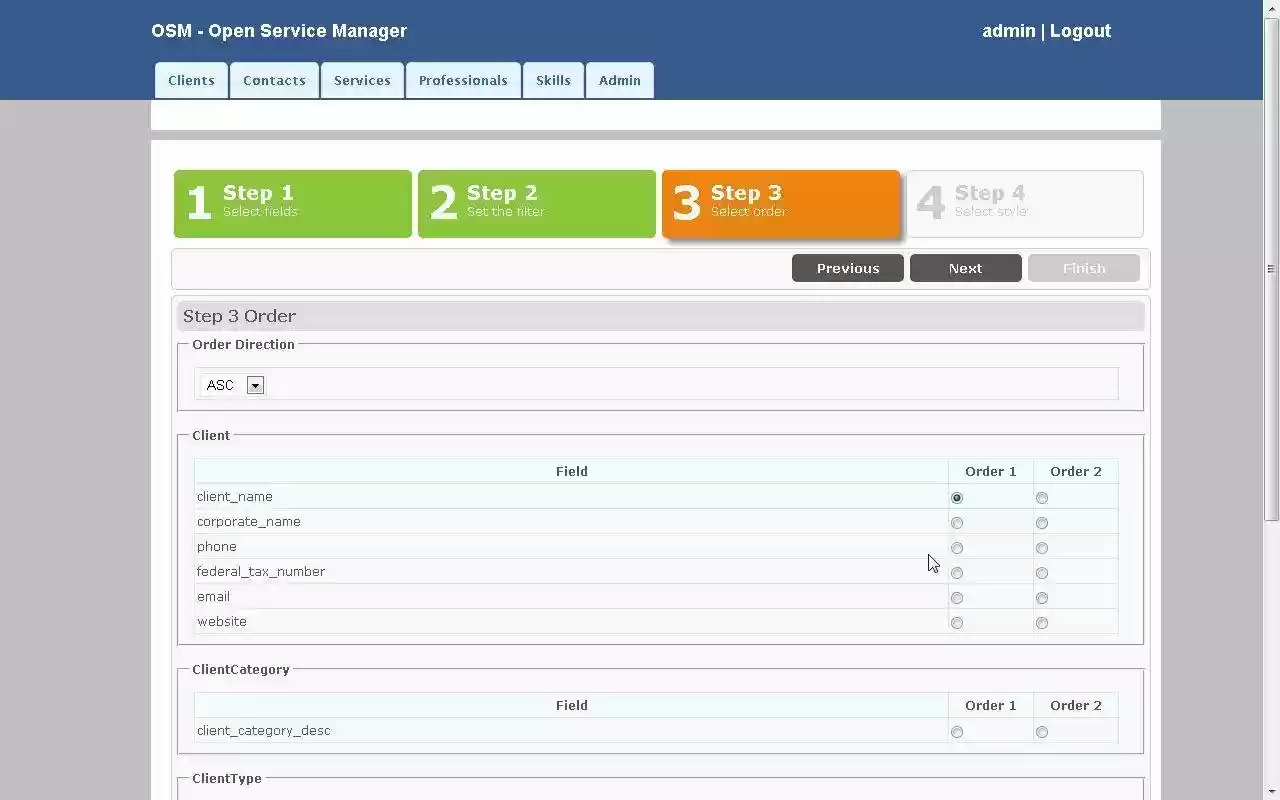
Task: Open the Clients tab
Action: (191, 80)
